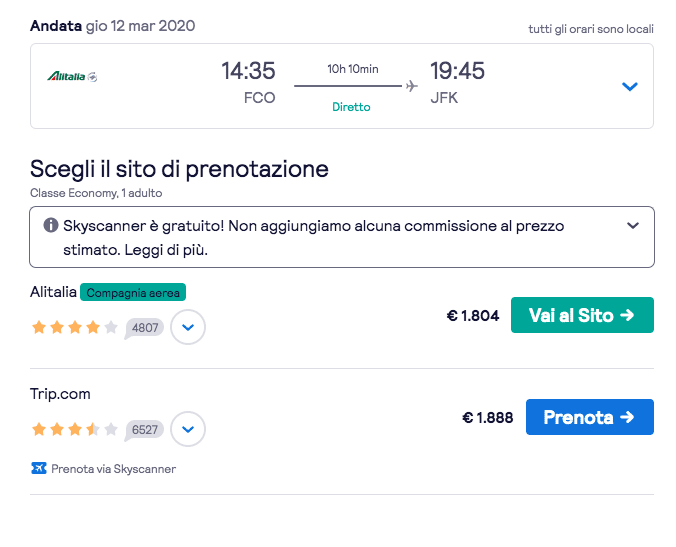Click the € 1.804 price
This screenshot has height=547, width=676.
point(472,316)
